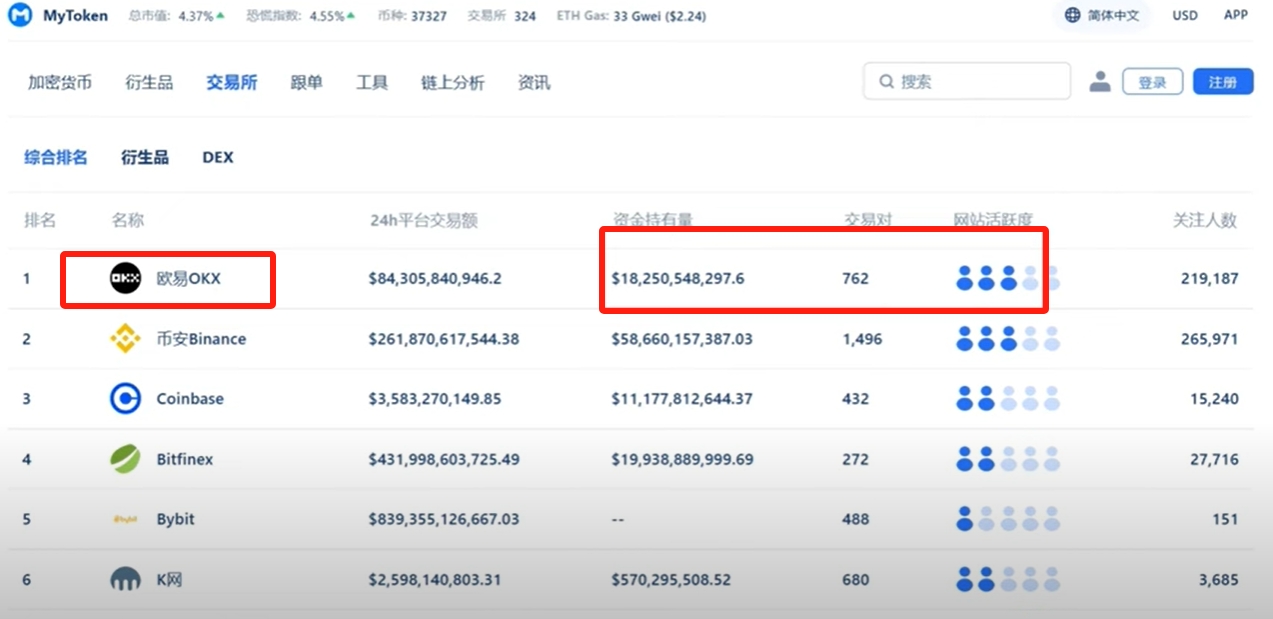Image resolution: width=1273 pixels, height=619 pixels.
Task: Switch to the 衍生品 tab beside DEX
Action: coord(145,157)
